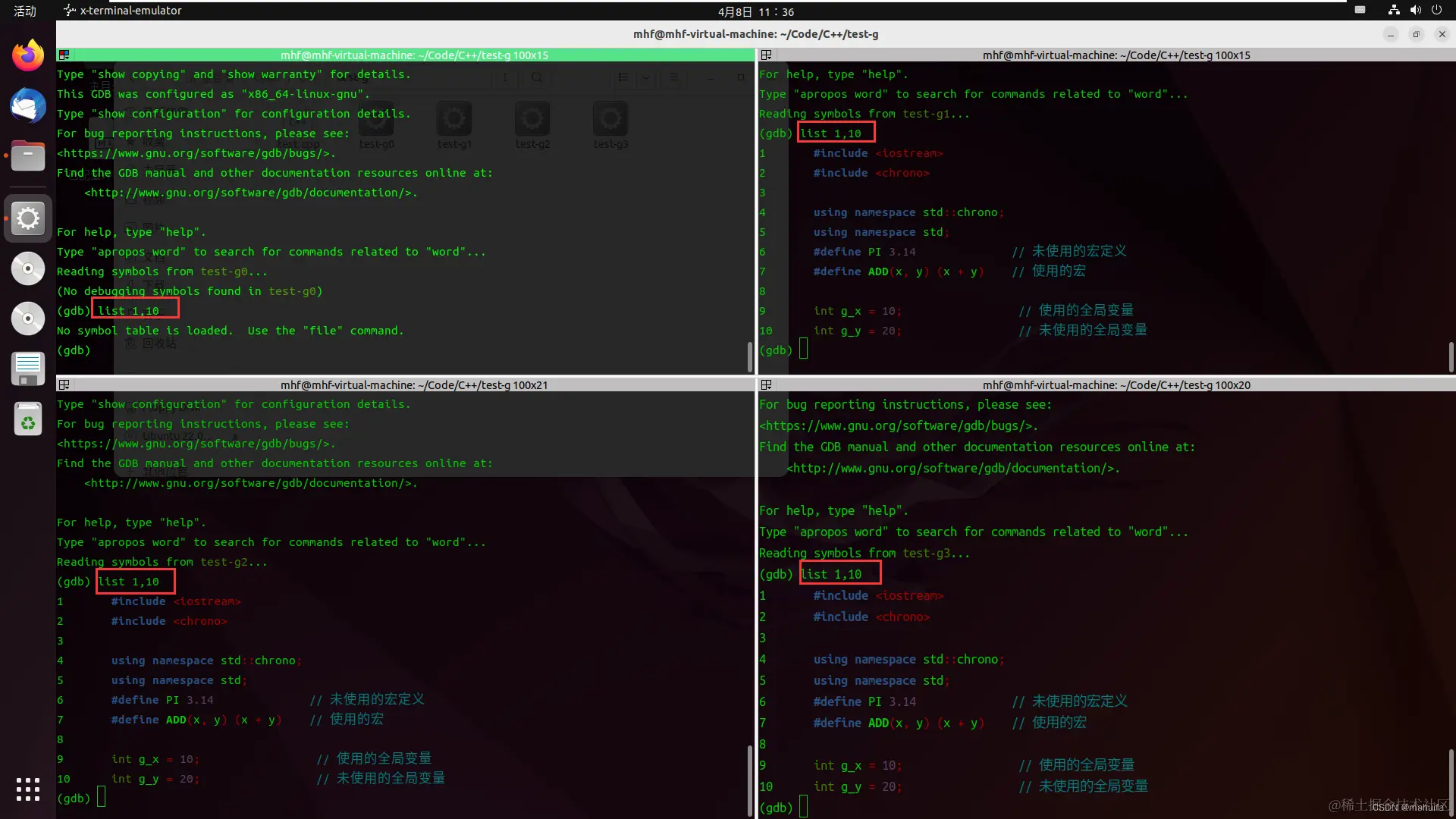This screenshot has height=819, width=1456.
Task: Click 'int g_y = 20;' in bottom-right pane
Action: [858, 787]
